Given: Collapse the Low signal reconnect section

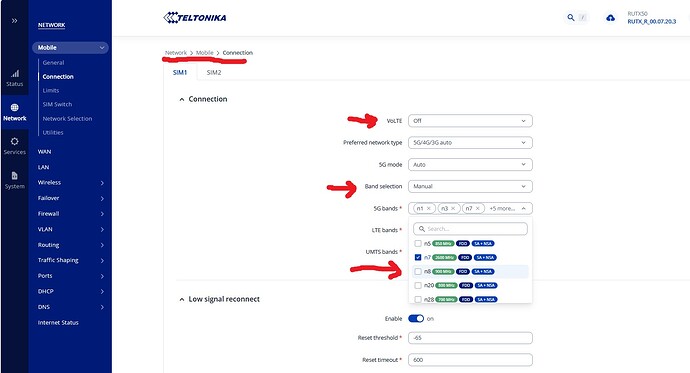Looking at the screenshot, I should click(181, 299).
